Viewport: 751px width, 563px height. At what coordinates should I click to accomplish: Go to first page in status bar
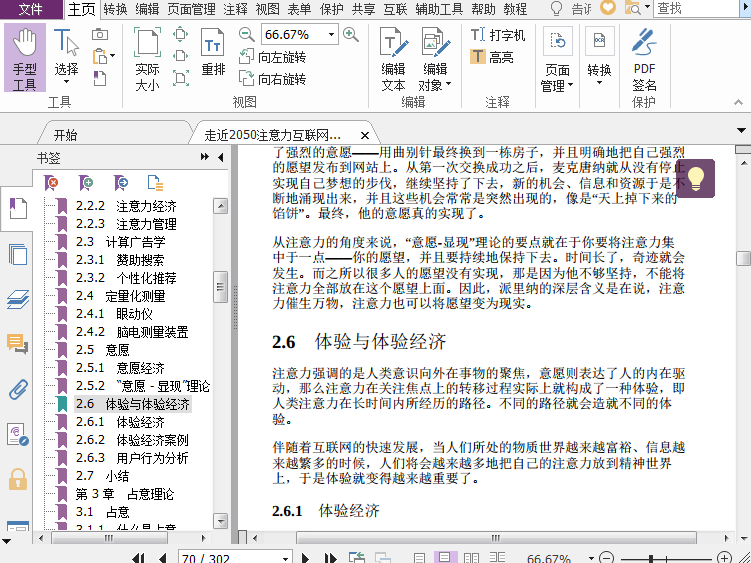(x=139, y=558)
